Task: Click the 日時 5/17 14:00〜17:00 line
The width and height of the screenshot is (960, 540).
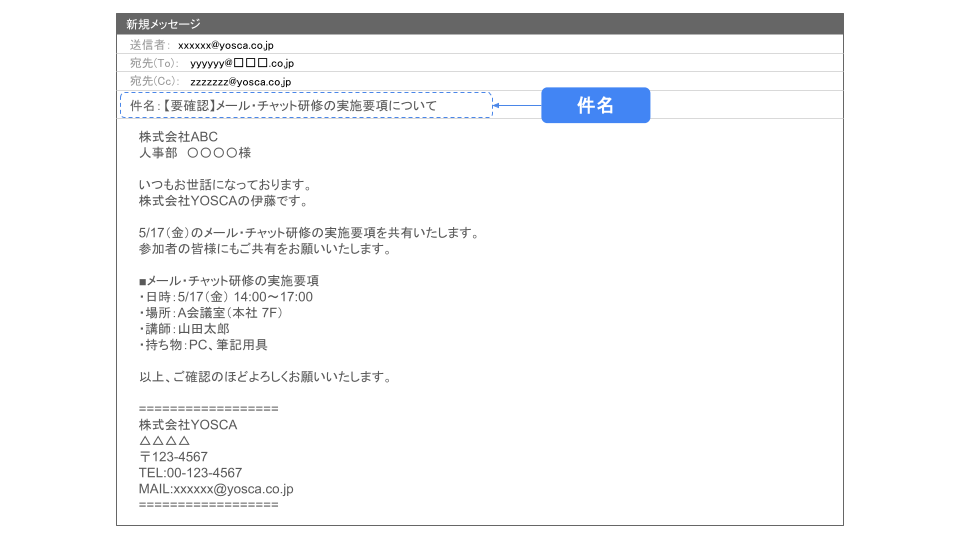Action: pyautogui.click(x=226, y=297)
